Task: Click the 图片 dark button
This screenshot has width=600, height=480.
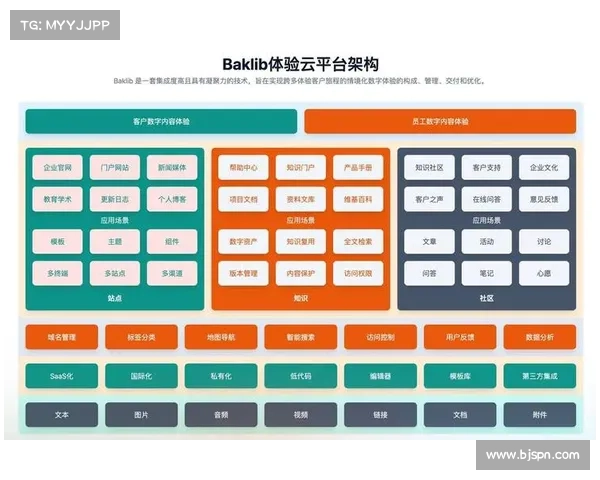Action: click(141, 415)
